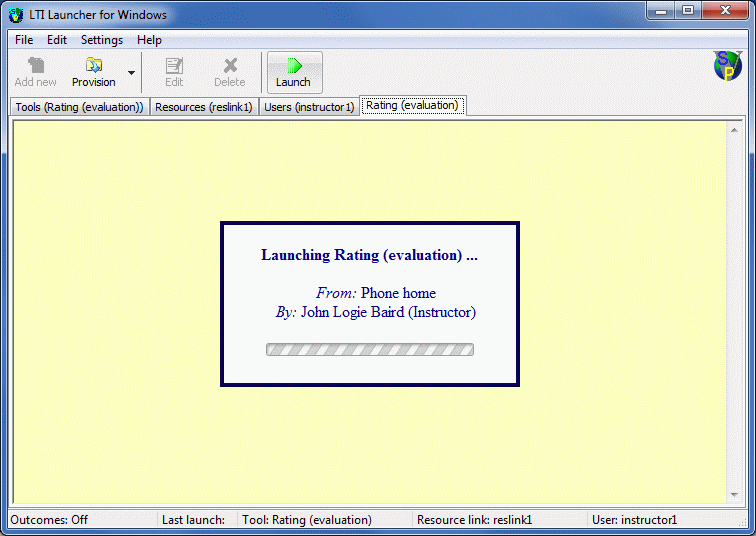The image size is (756, 536).
Task: Open the Help menu
Action: (x=149, y=40)
